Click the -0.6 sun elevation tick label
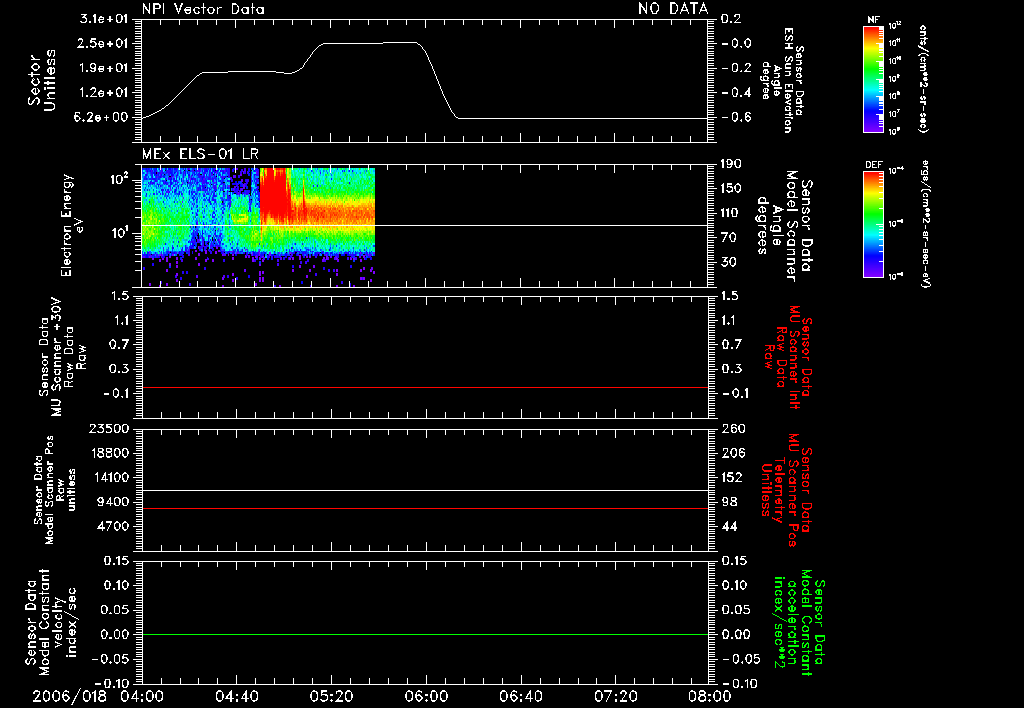This screenshot has width=1024, height=708. point(736,117)
